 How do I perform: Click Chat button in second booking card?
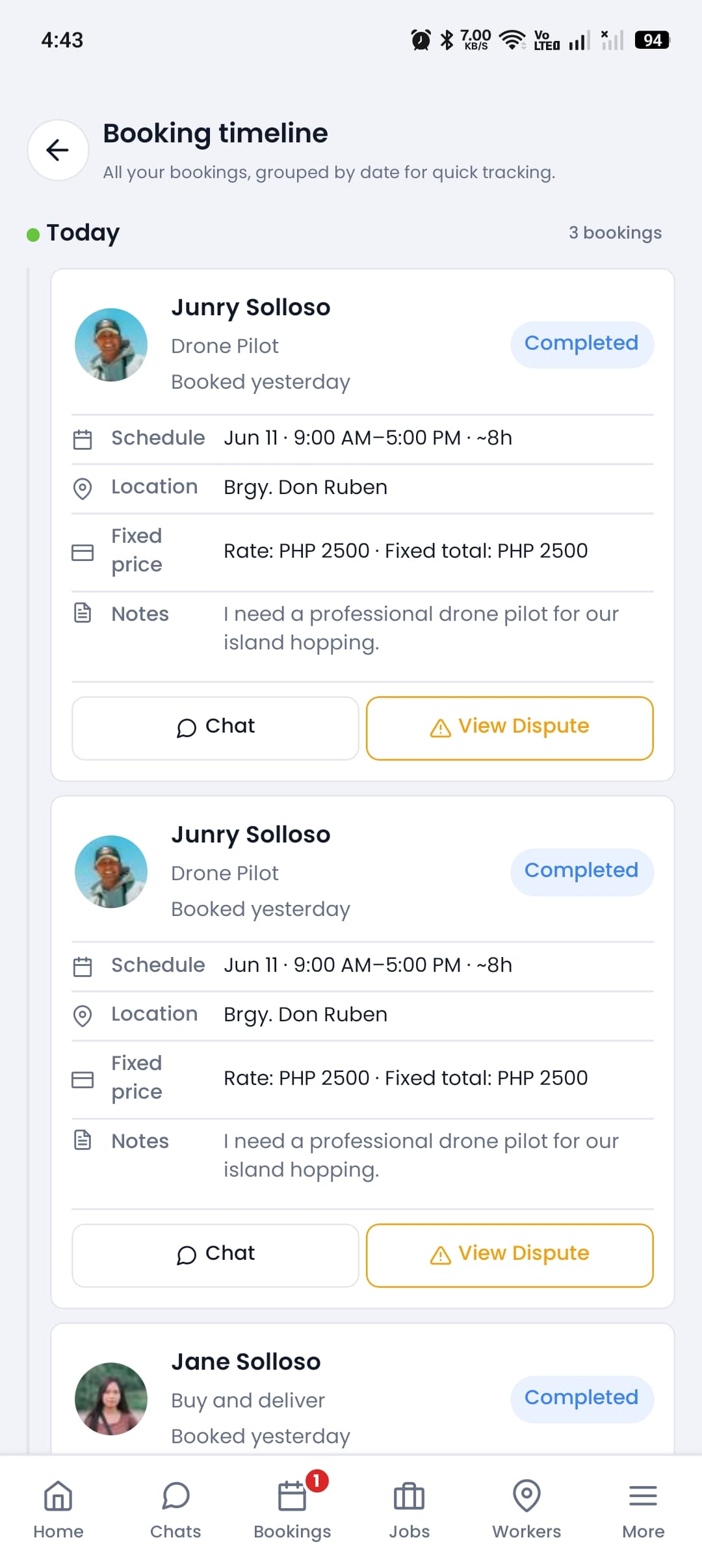click(x=215, y=1255)
